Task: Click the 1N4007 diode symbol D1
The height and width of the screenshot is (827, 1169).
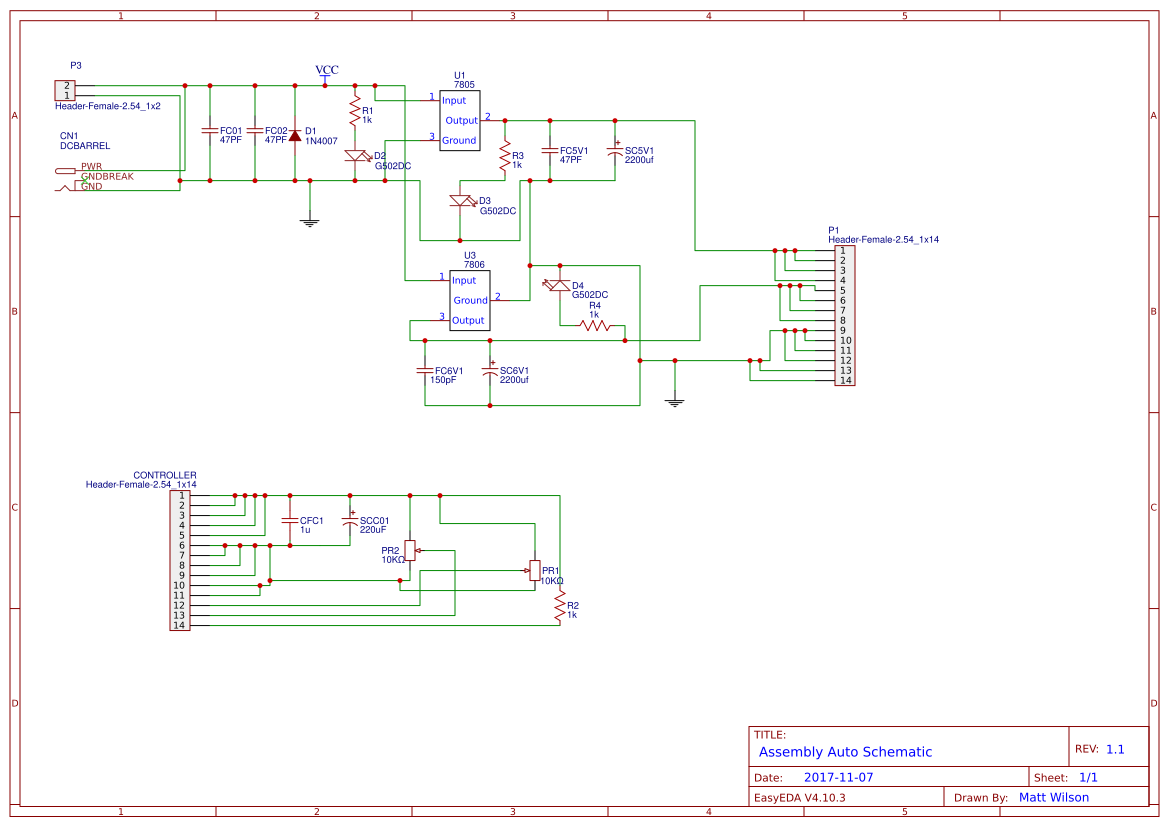Action: coord(295,135)
